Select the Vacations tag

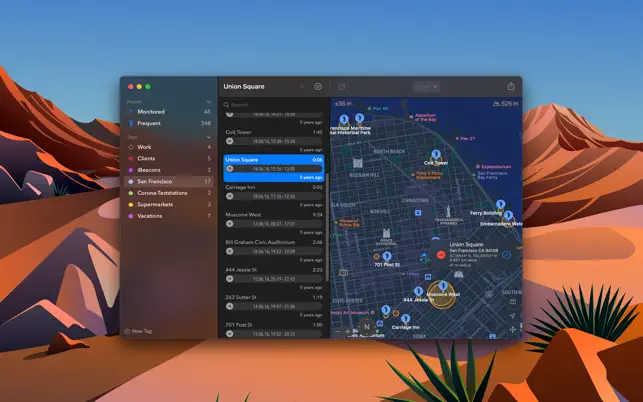point(169,216)
